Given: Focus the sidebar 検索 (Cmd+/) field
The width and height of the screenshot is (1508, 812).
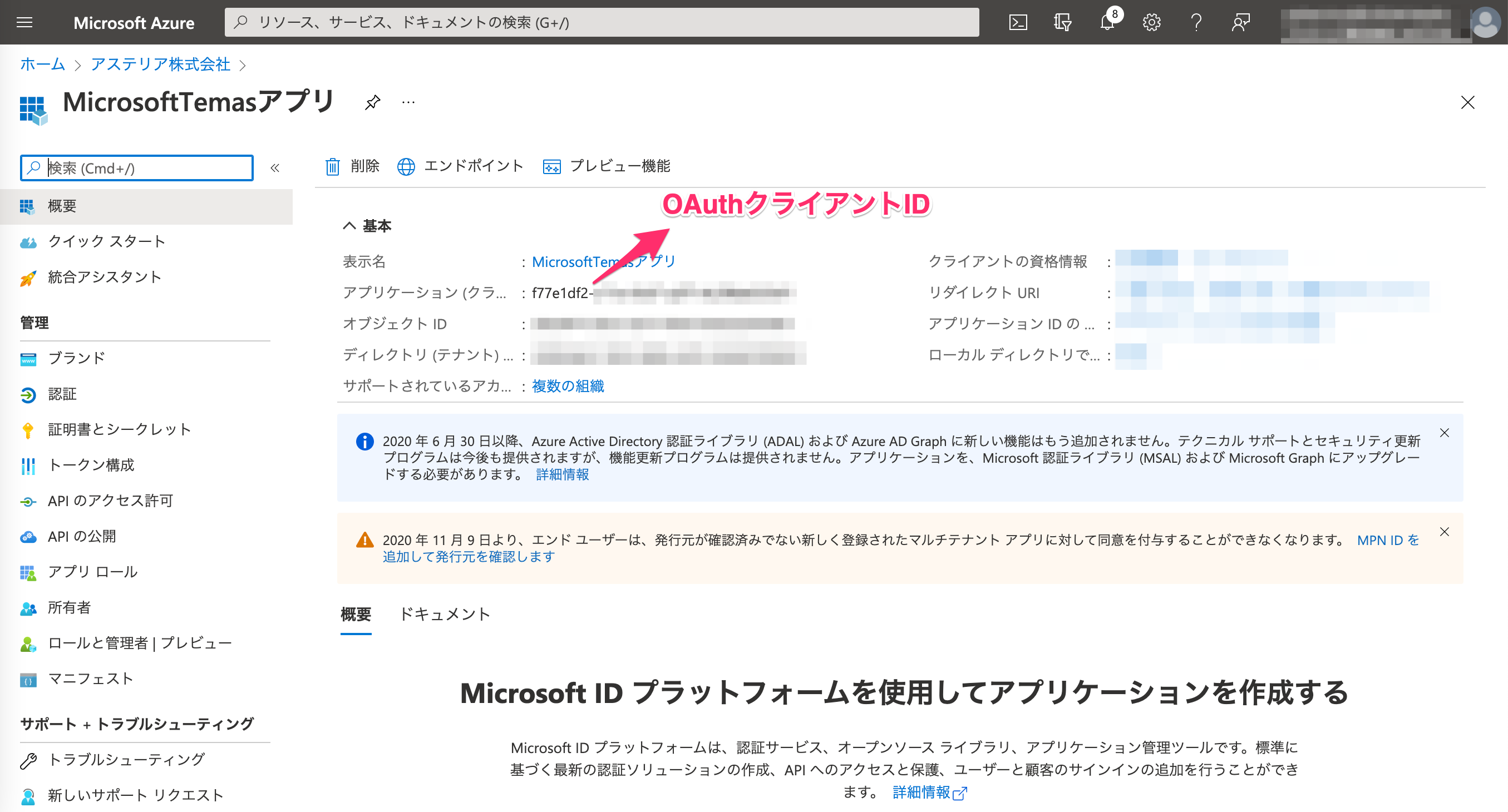Looking at the screenshot, I should click(x=136, y=168).
